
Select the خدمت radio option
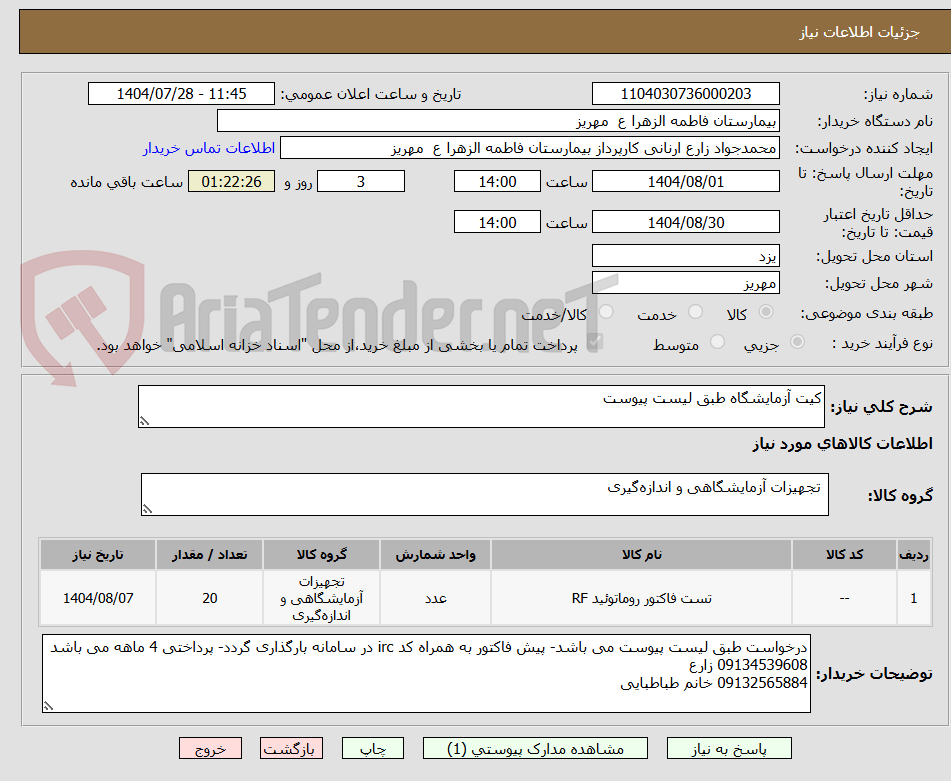695,311
